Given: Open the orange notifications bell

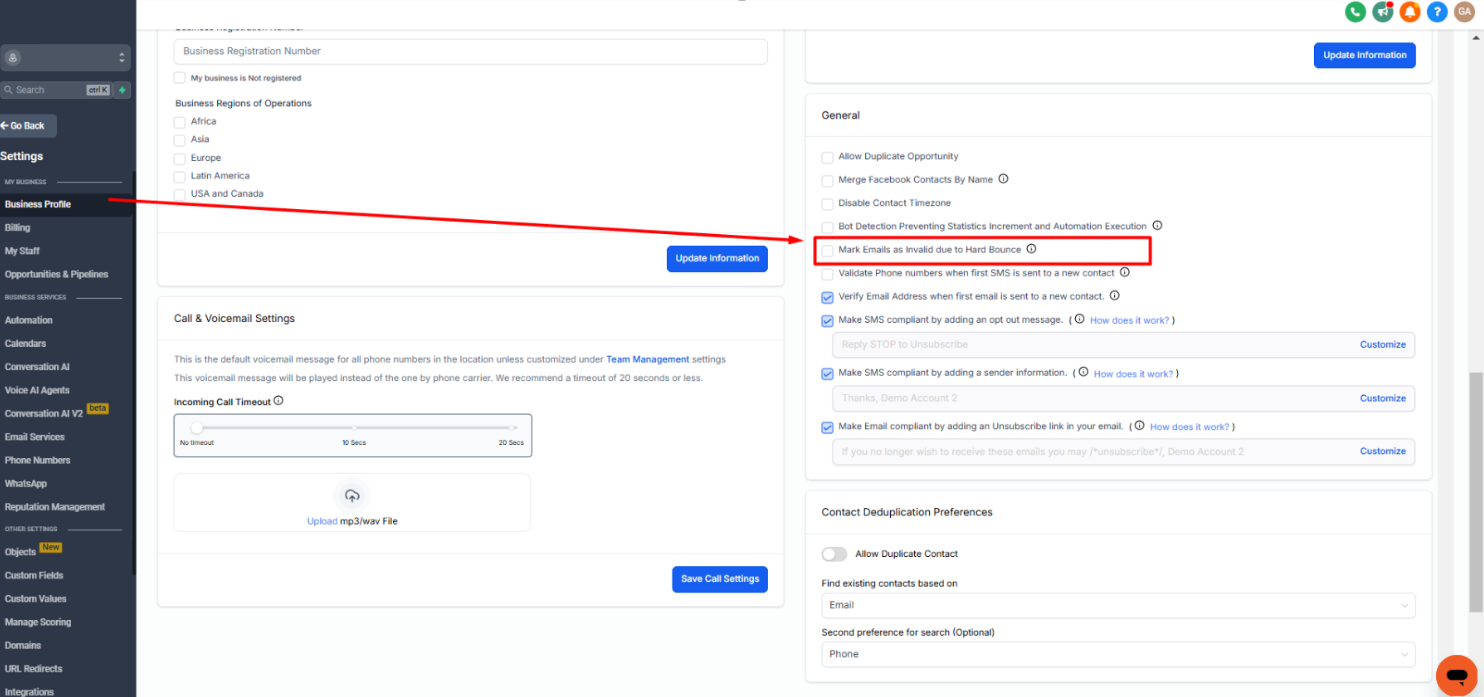Looking at the screenshot, I should (x=1410, y=12).
